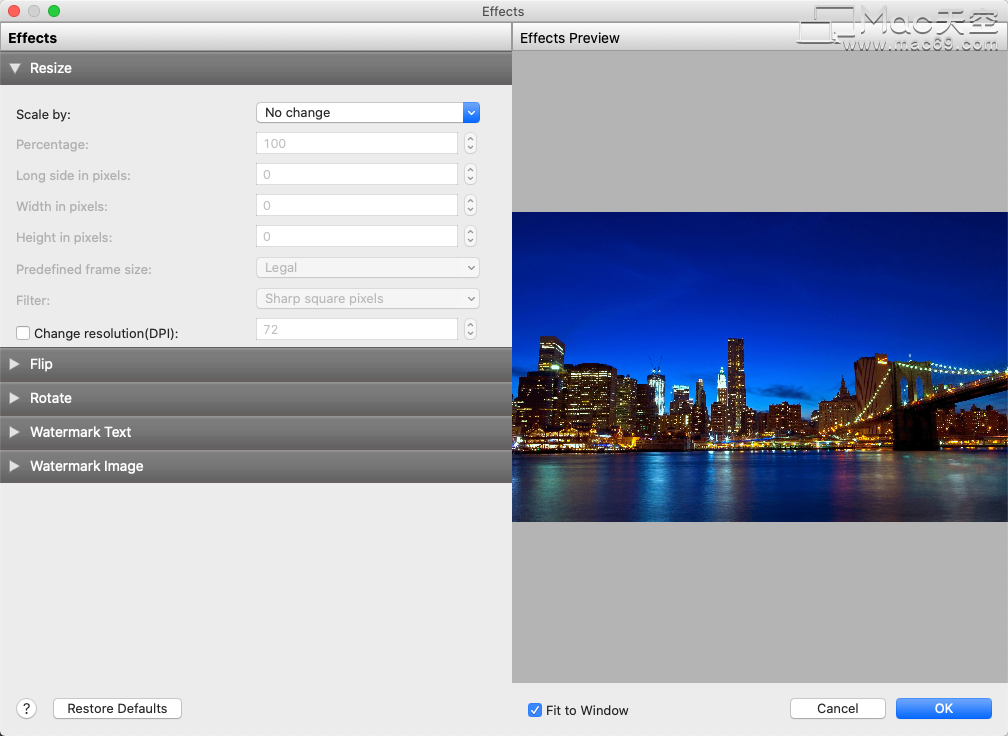The image size is (1008, 736).
Task: Click the help question mark icon
Action: click(26, 708)
